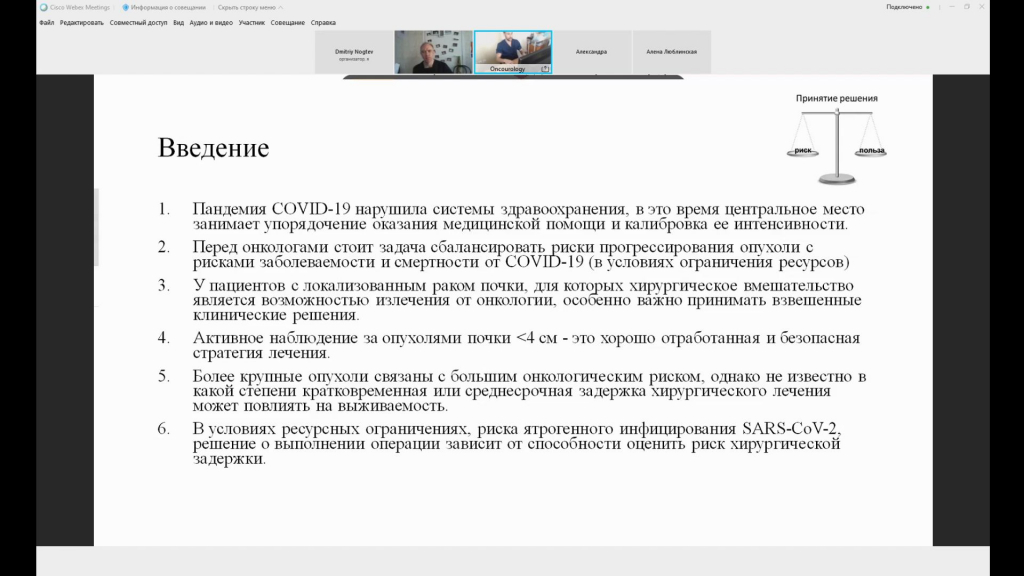Select the Oncourology video thumbnail

pos(512,50)
